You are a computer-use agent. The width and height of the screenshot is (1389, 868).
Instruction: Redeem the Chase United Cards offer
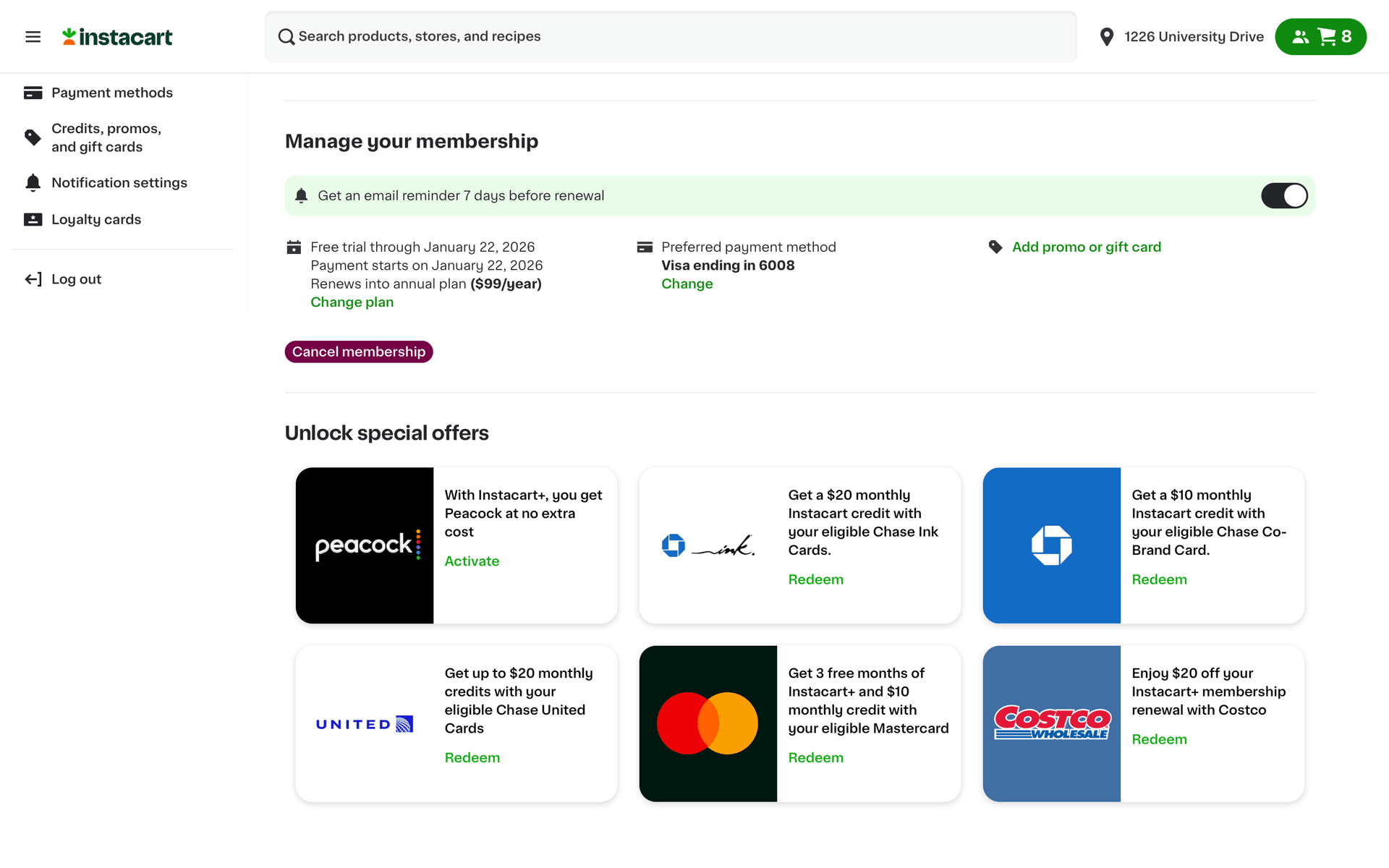coord(472,758)
